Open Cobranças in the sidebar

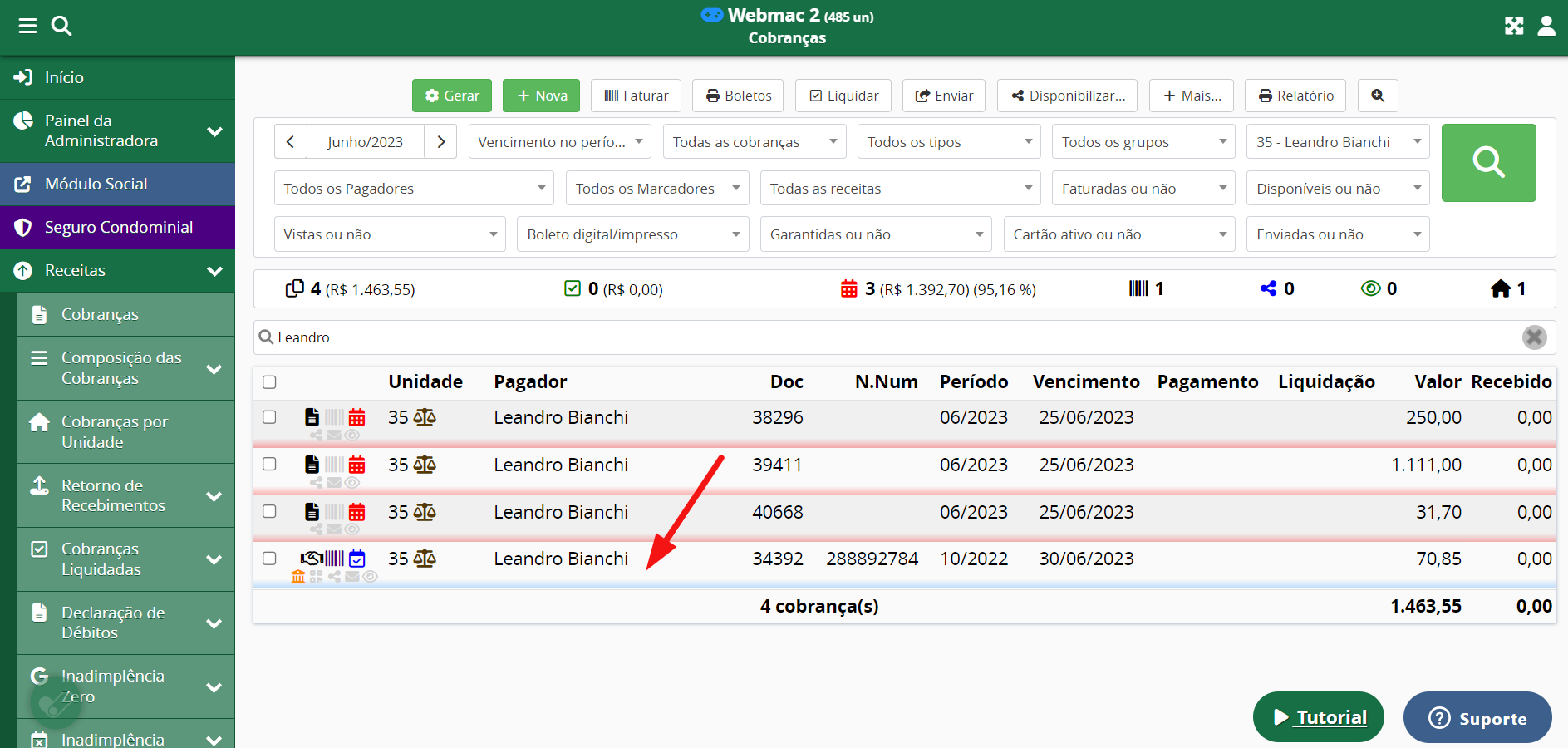[x=100, y=314]
